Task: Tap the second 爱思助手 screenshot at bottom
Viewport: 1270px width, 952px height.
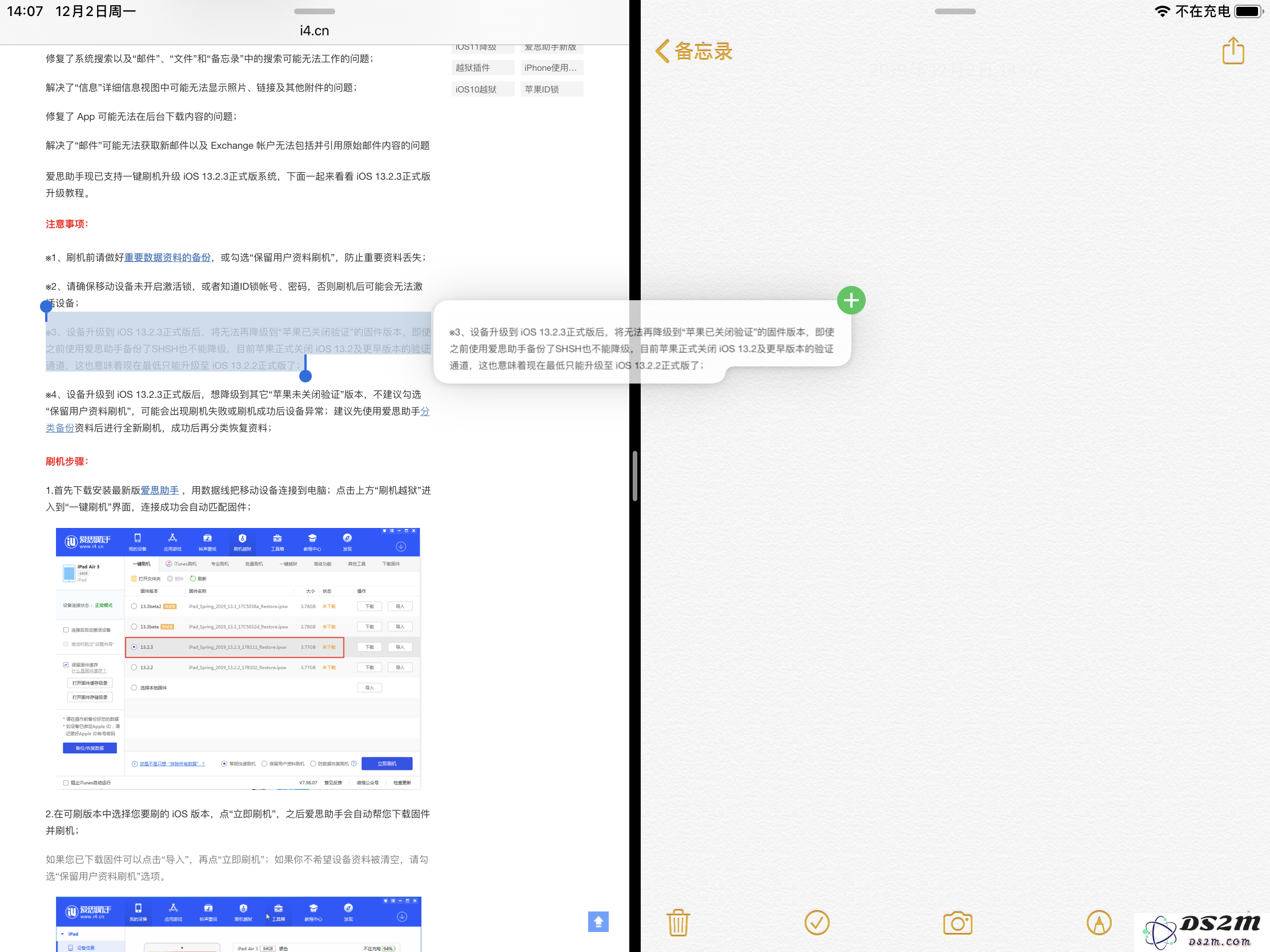Action: click(238, 924)
